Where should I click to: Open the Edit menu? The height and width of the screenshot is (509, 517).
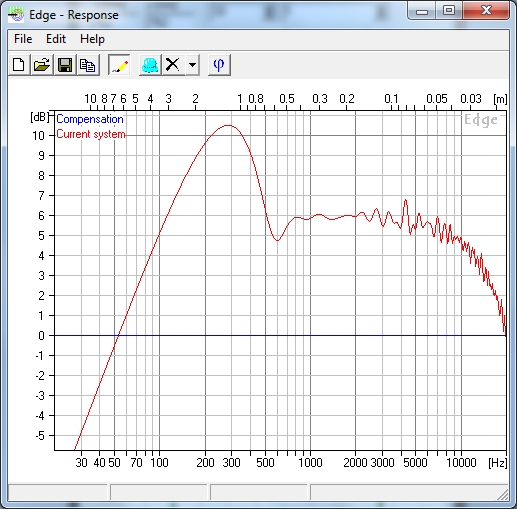(x=56, y=39)
